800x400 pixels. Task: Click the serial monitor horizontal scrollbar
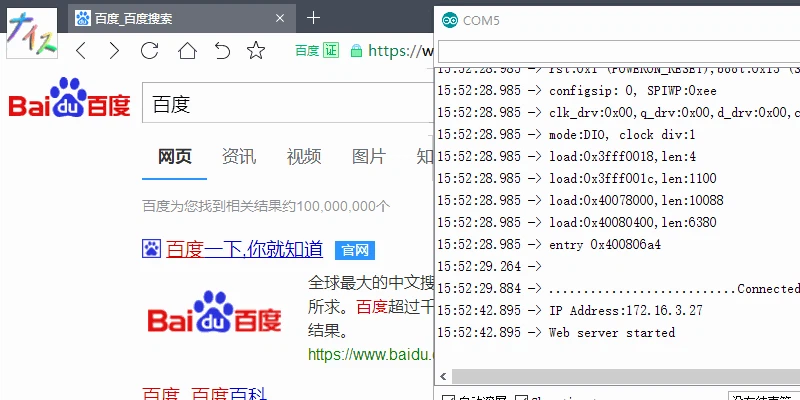(626, 377)
